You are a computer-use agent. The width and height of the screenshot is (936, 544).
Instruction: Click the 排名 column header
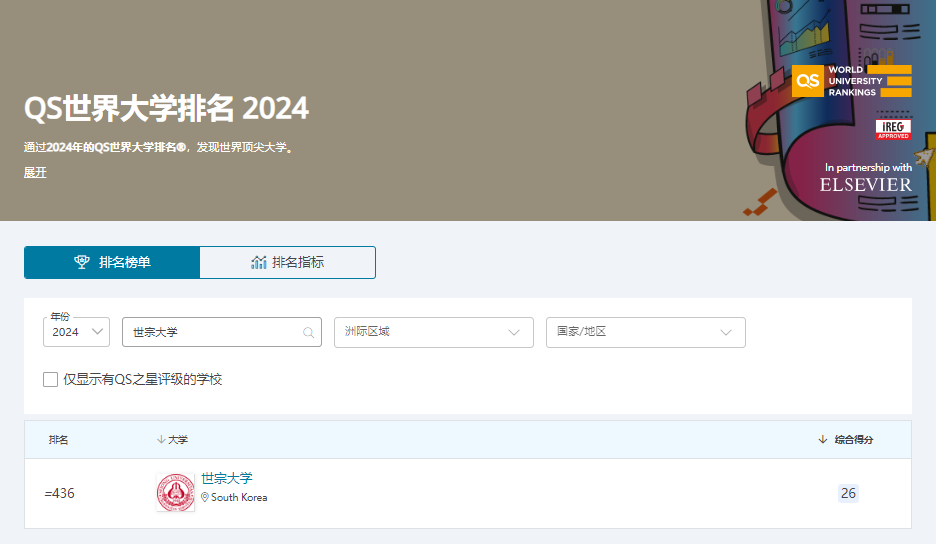click(x=58, y=439)
